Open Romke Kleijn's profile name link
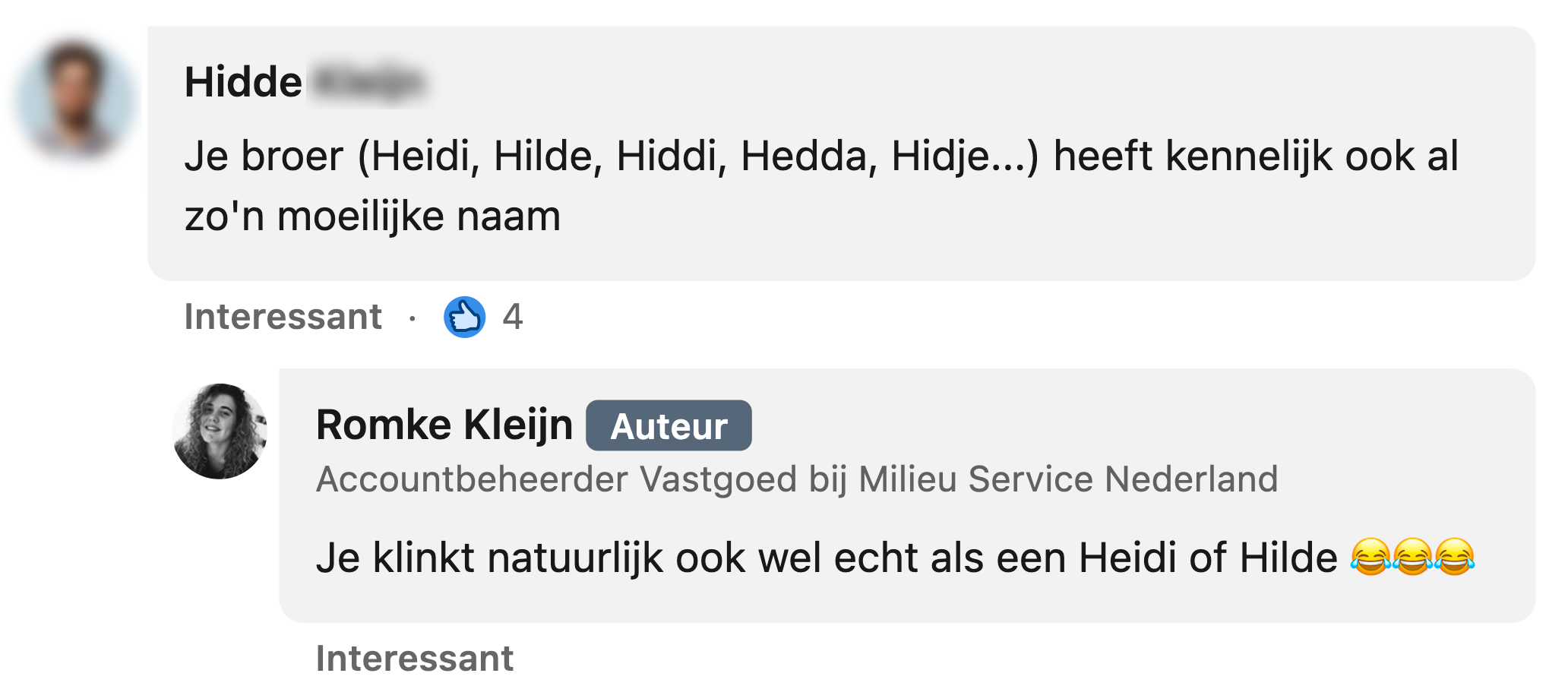 click(444, 425)
